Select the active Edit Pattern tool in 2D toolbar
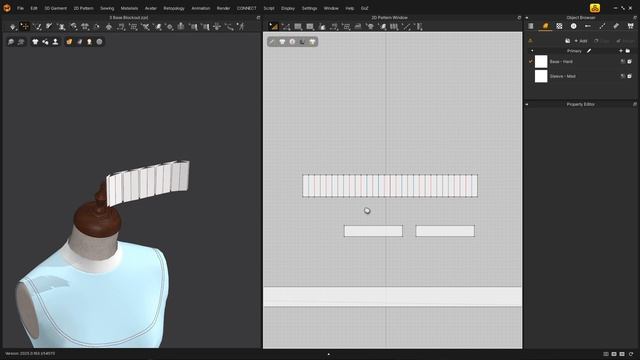The width and height of the screenshot is (640, 360). click(x=273, y=27)
